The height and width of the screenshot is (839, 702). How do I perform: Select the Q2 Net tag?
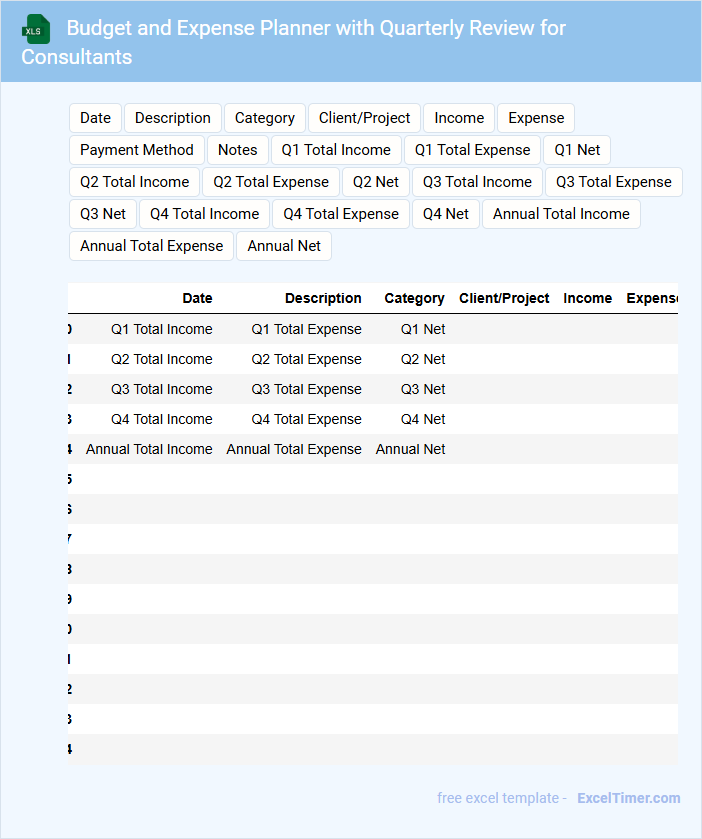(x=376, y=182)
